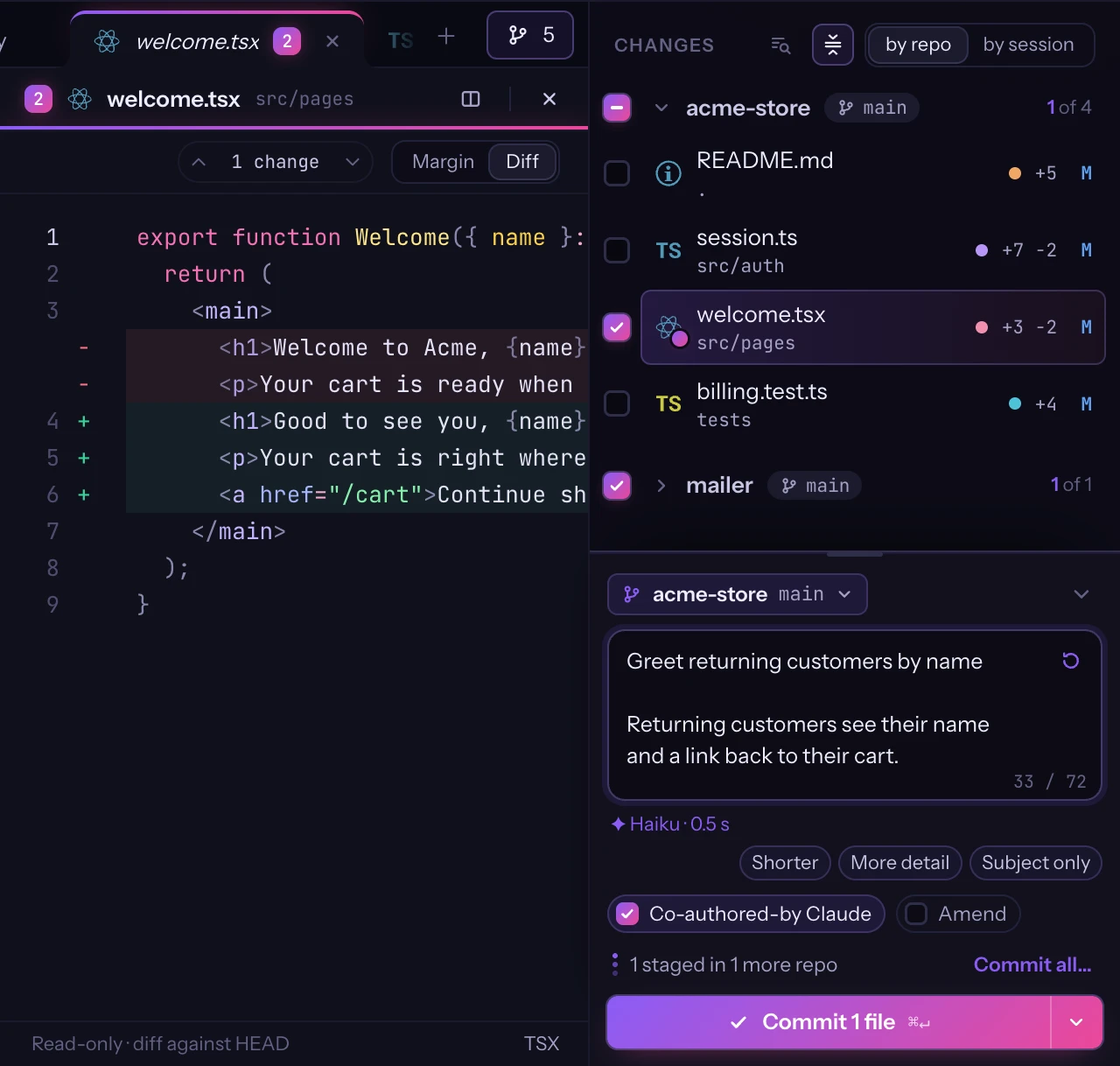
Task: Click the Commit all... link
Action: pyautogui.click(x=1032, y=964)
